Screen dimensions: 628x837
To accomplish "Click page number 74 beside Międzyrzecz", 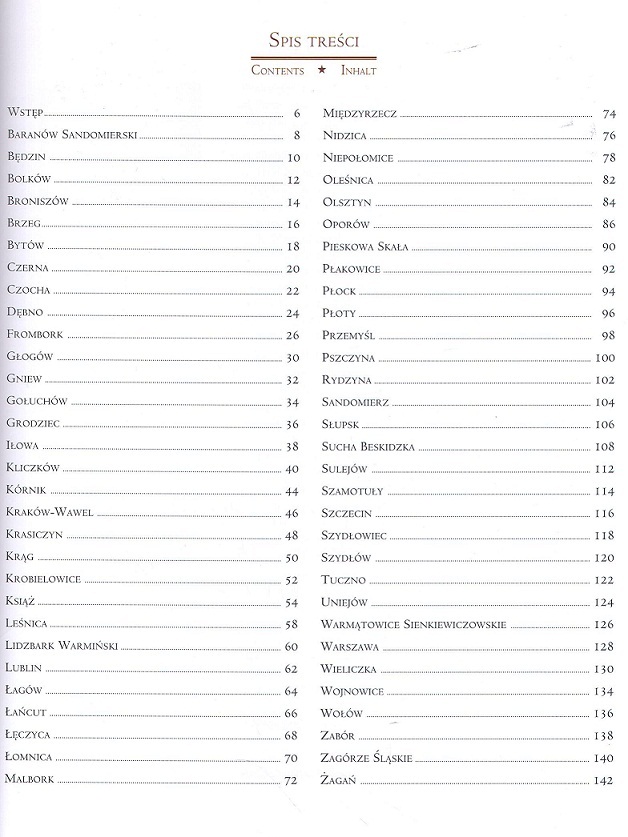I will pyautogui.click(x=609, y=114).
